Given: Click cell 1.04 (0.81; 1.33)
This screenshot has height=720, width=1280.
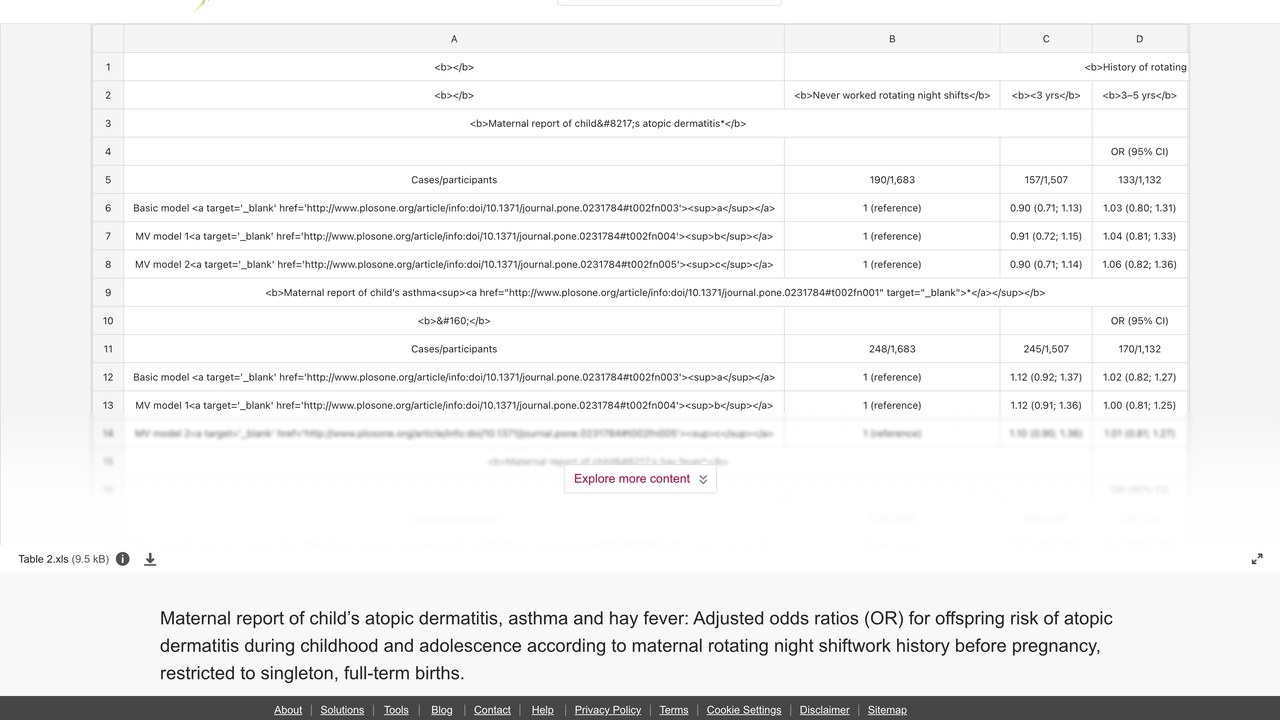Looking at the screenshot, I should [x=1139, y=236].
